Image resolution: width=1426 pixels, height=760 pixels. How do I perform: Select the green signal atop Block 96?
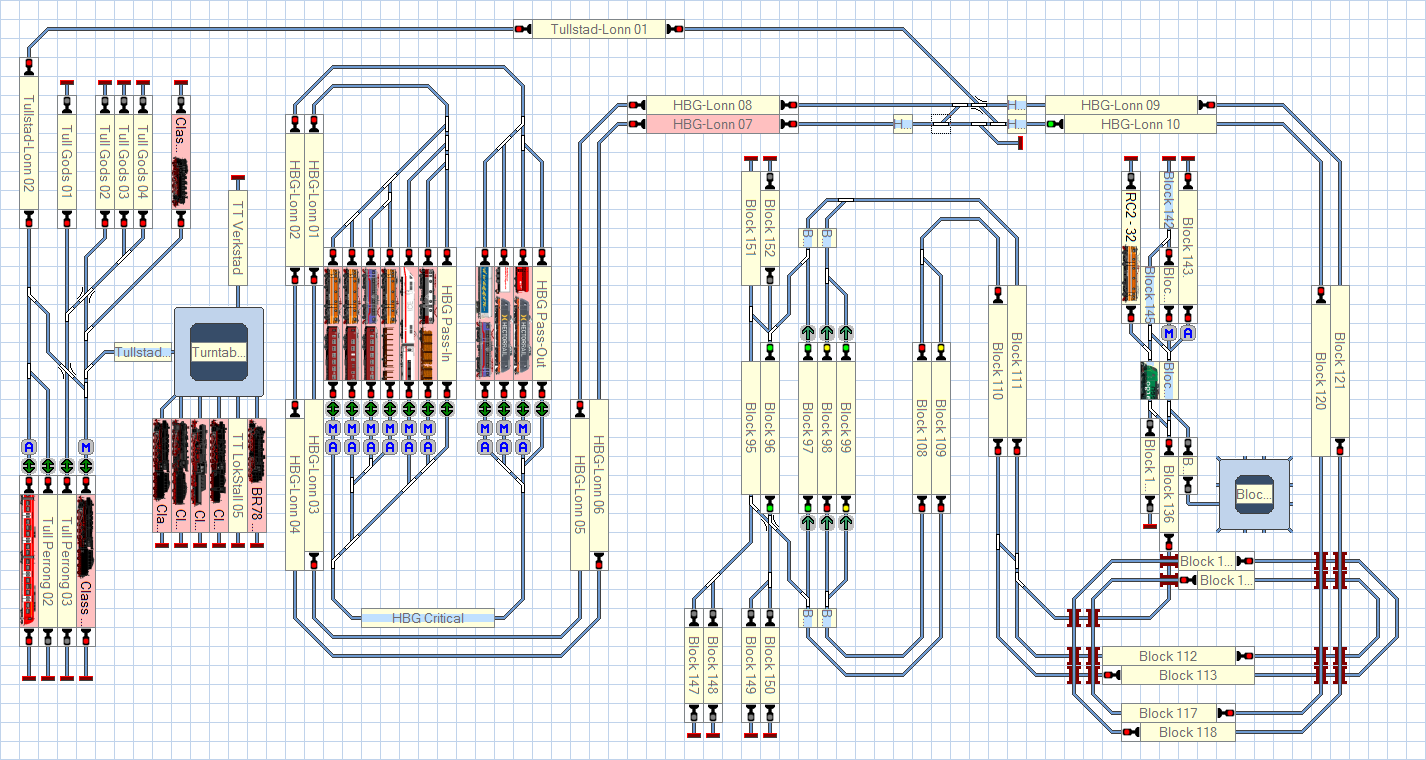770,351
